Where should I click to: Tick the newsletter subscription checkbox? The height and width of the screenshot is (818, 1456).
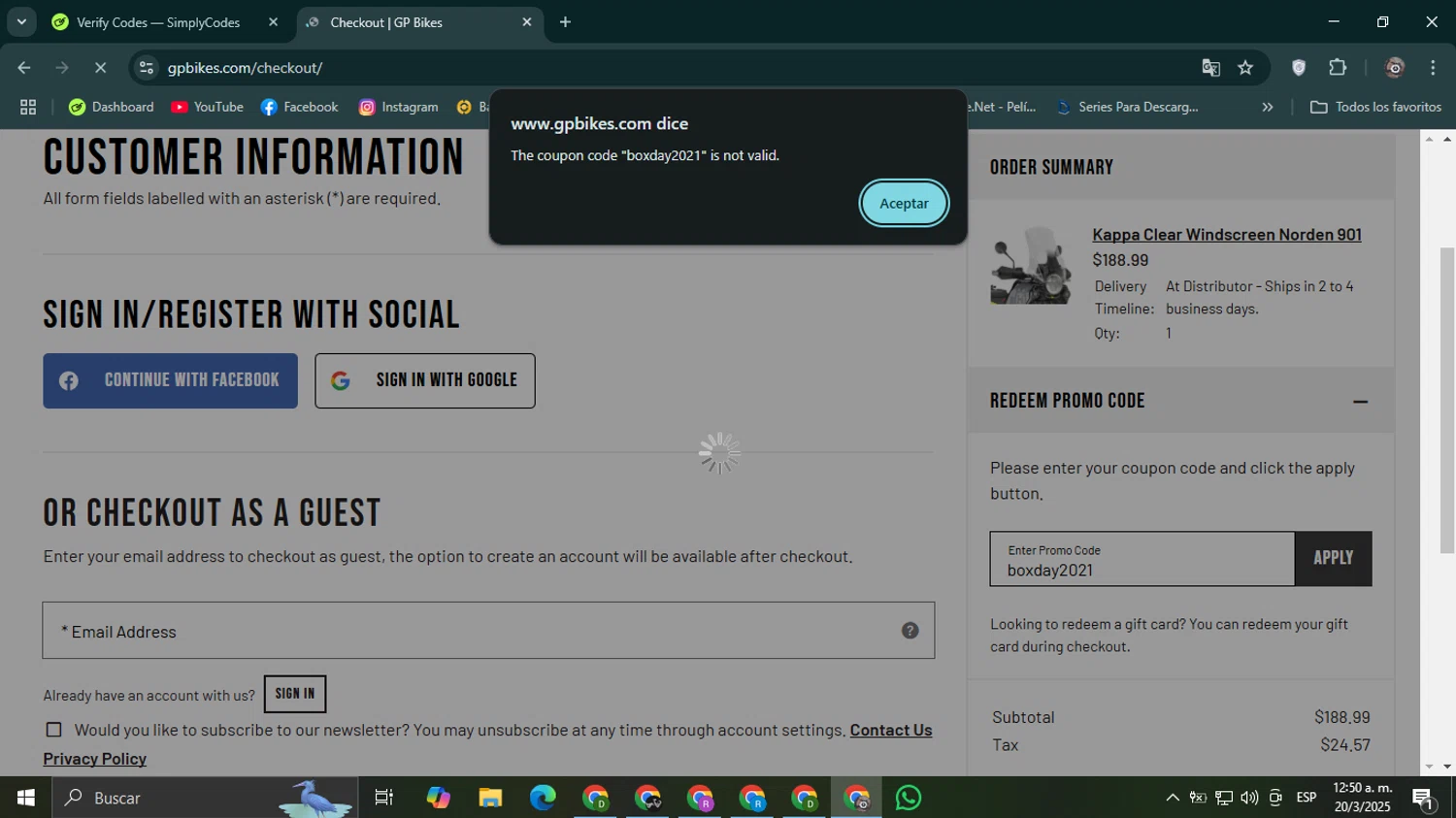pyautogui.click(x=54, y=730)
